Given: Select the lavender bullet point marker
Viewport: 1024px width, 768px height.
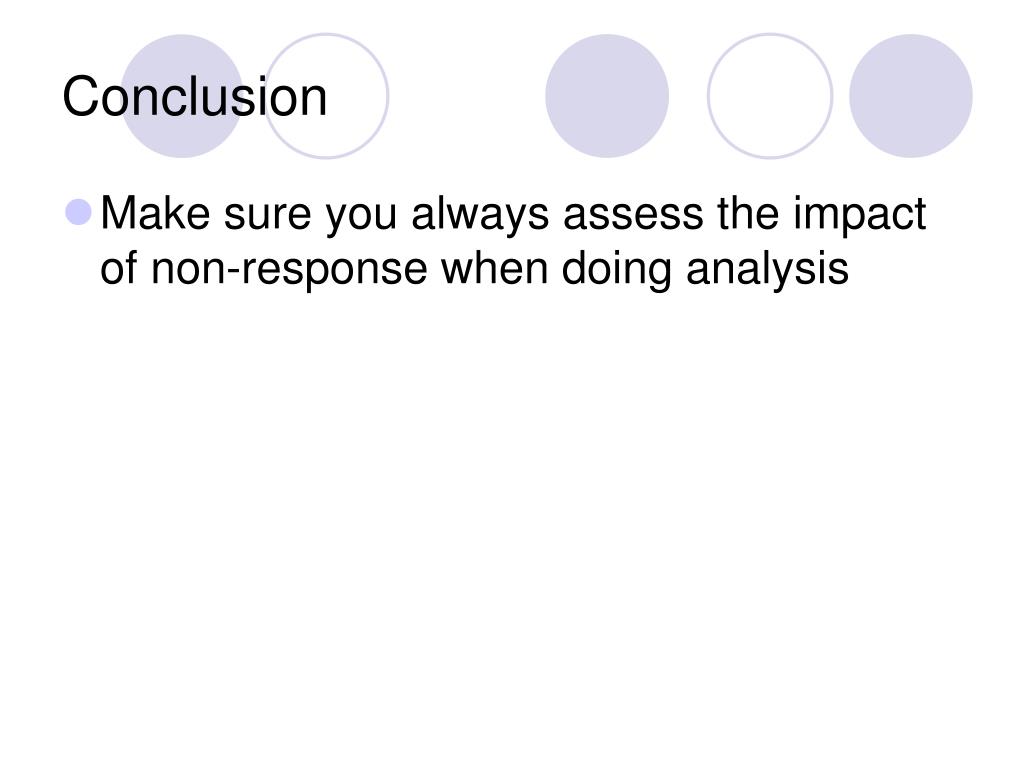Looking at the screenshot, I should click(79, 212).
